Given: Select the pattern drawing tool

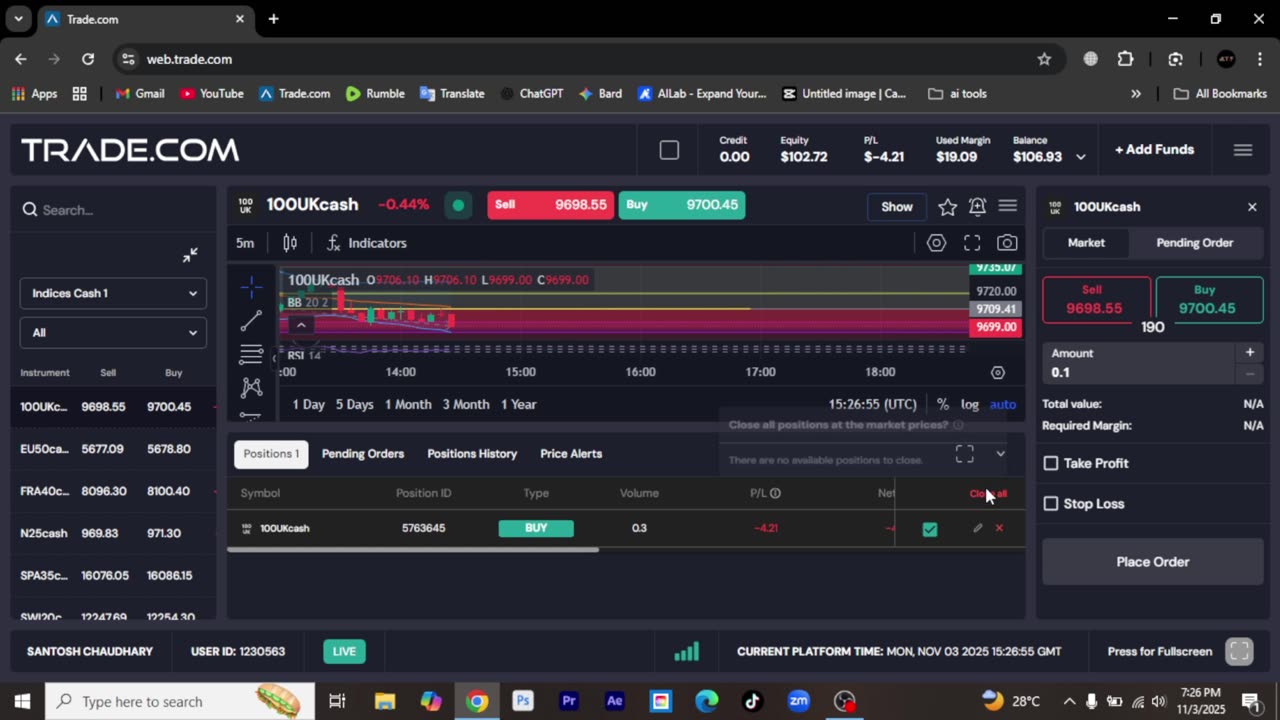Looking at the screenshot, I should (x=251, y=387).
